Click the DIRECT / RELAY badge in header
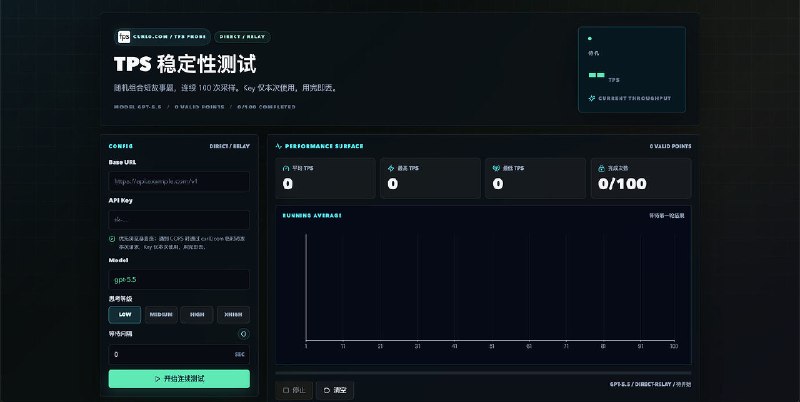This screenshot has height=402, width=800. [x=242, y=37]
